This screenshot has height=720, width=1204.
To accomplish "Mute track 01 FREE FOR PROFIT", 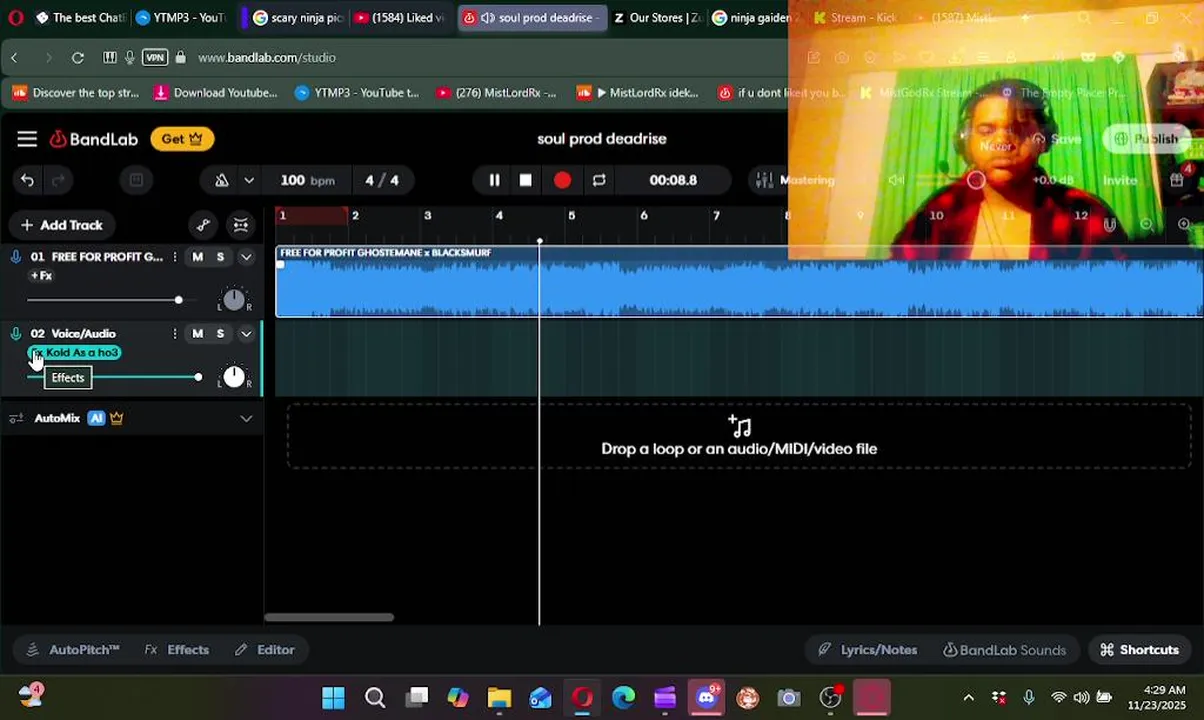I will pyautogui.click(x=197, y=257).
